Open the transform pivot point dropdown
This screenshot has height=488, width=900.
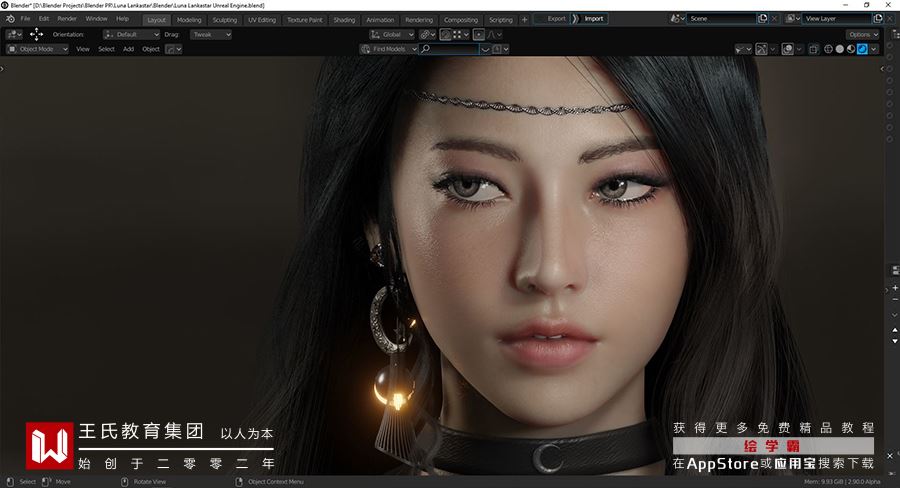(426, 34)
